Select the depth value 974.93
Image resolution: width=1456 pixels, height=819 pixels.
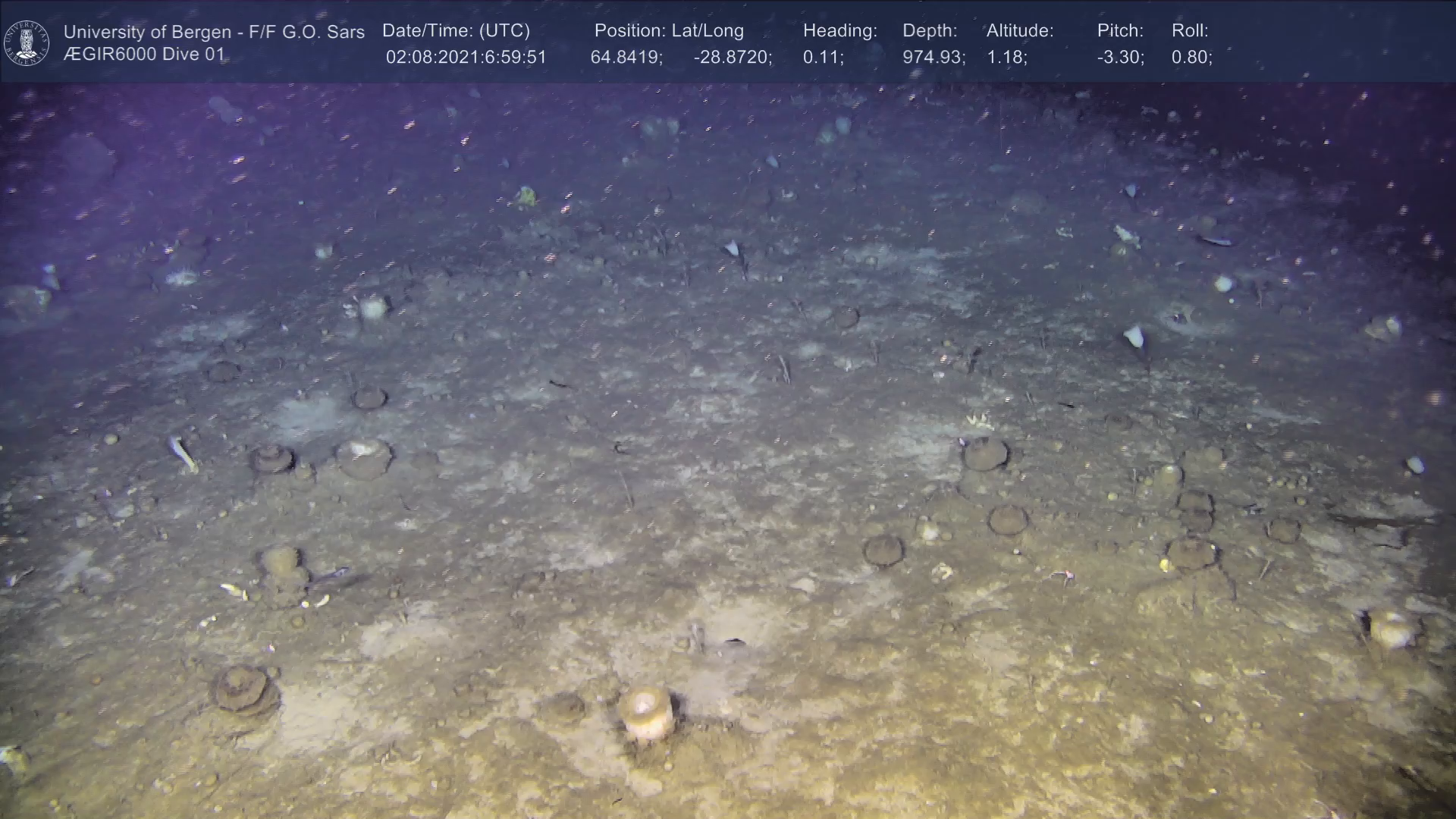tap(934, 58)
